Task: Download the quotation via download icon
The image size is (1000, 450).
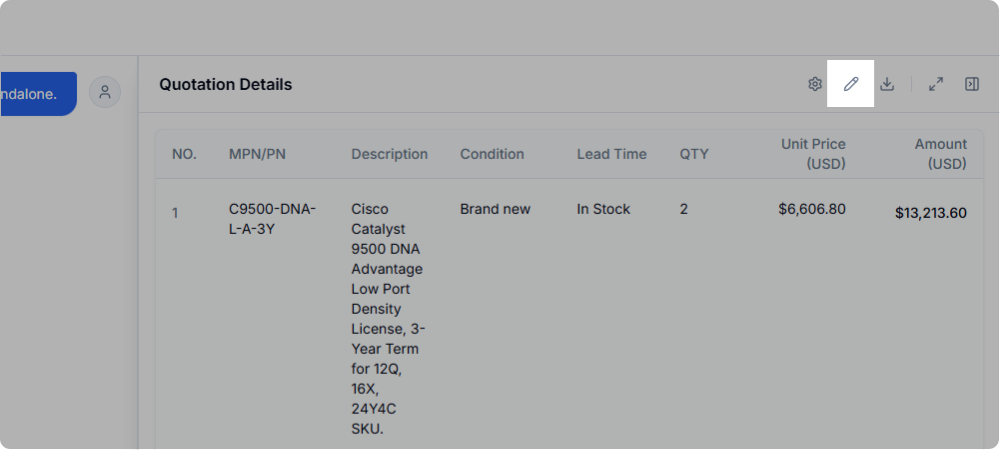Action: [887, 85]
